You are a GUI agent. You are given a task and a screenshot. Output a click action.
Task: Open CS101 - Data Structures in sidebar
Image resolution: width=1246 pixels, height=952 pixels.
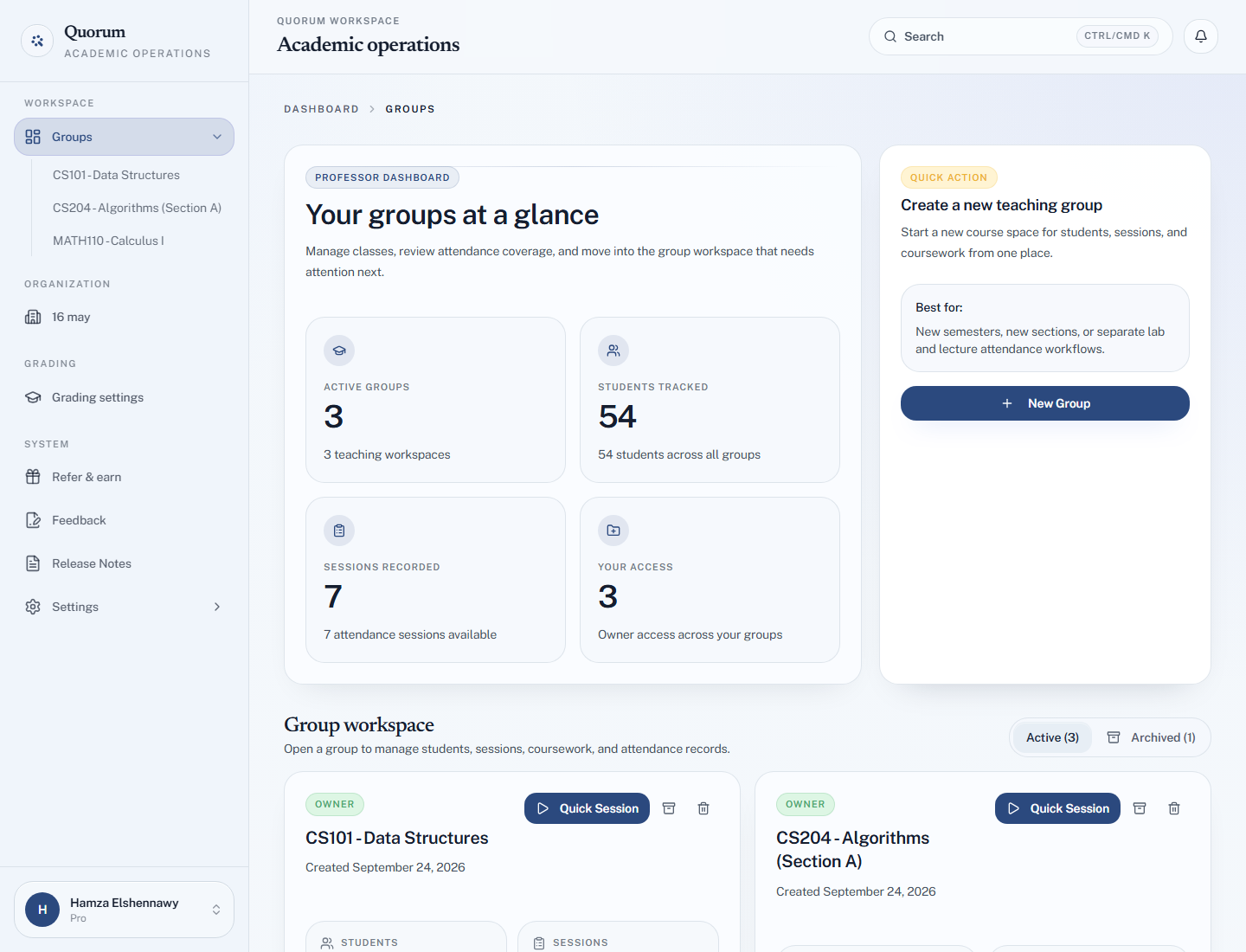116,175
